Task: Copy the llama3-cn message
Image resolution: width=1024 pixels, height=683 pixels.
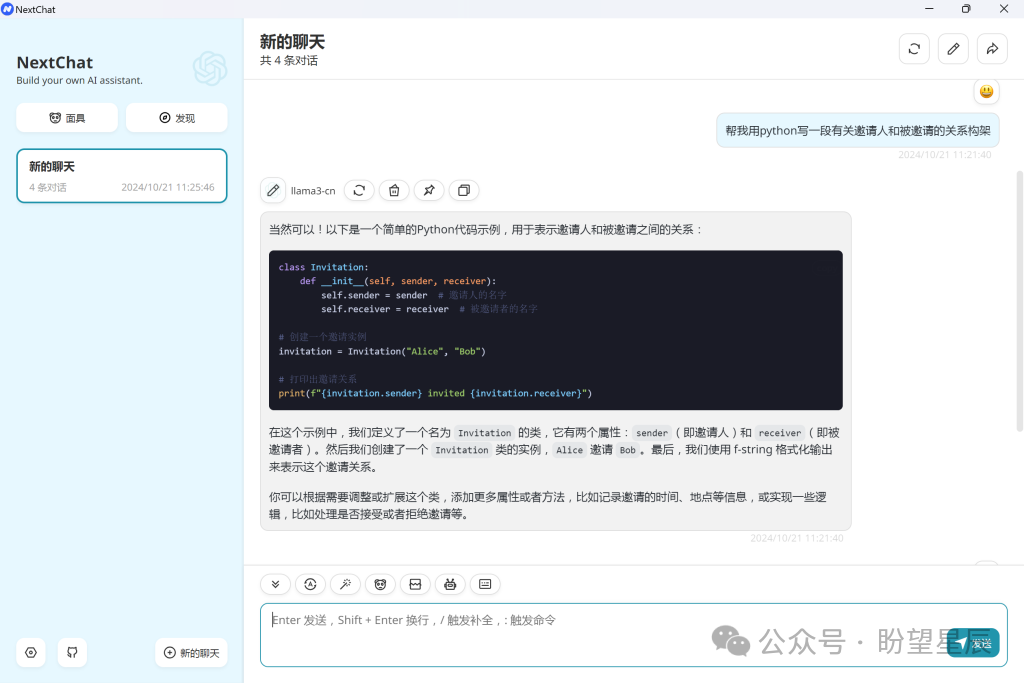Action: 464,190
